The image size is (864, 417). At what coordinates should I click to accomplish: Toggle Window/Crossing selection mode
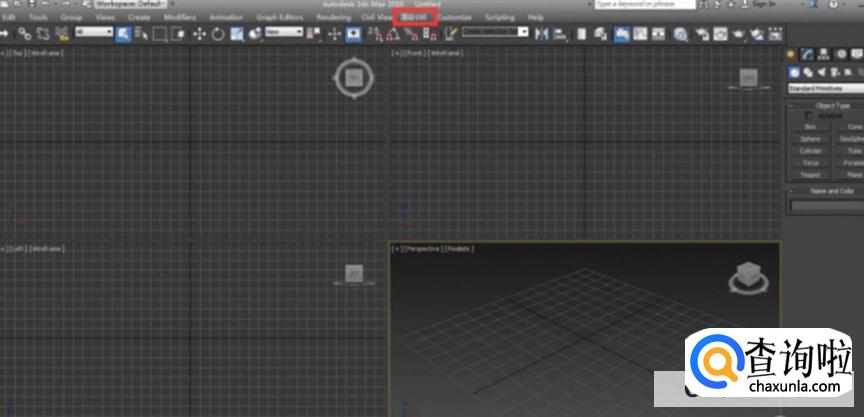(177, 34)
